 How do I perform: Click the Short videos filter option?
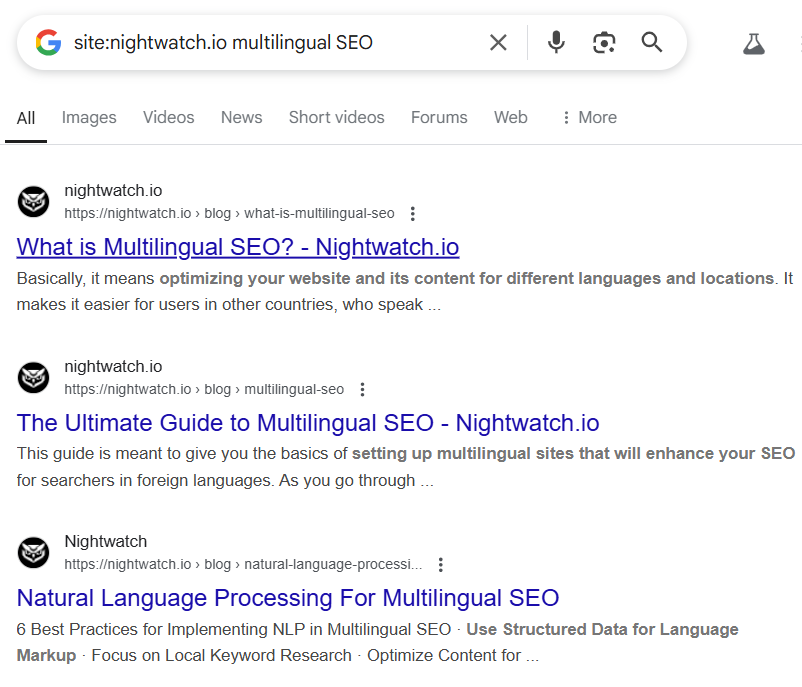[336, 117]
